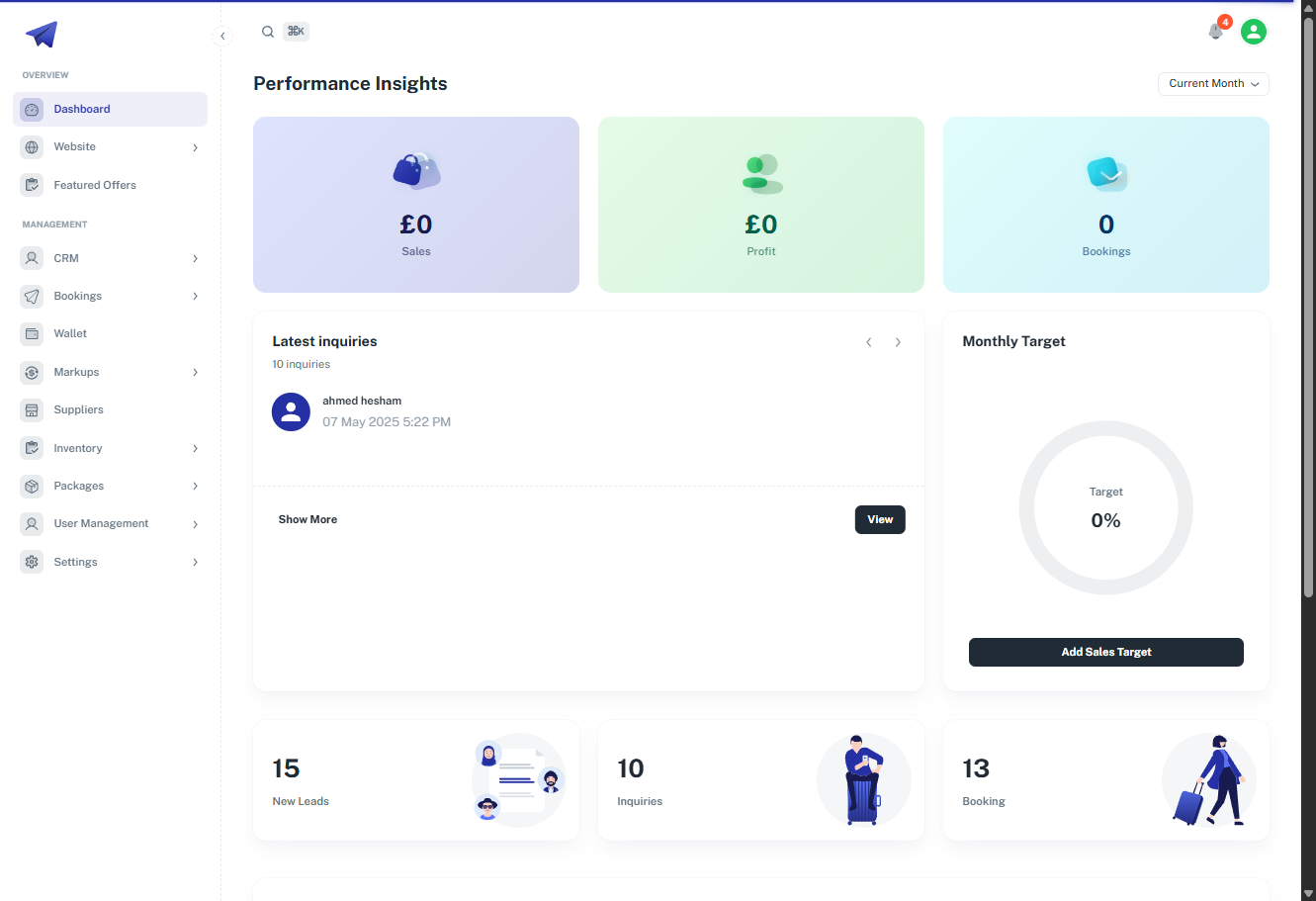
Task: Click the shopping bags icon on Sales card
Action: (416, 171)
